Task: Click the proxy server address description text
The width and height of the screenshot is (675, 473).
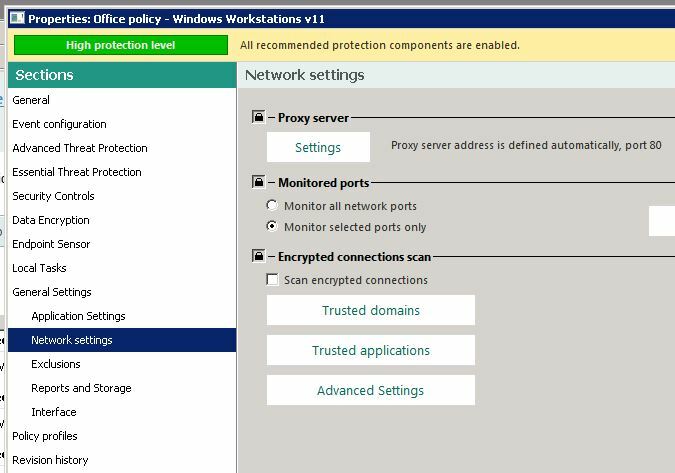Action: [526, 145]
